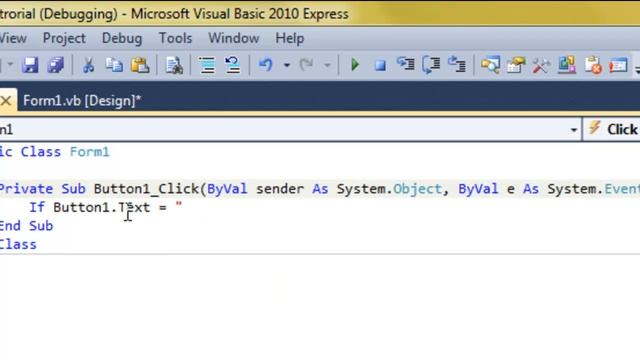
Task: Expand the Redo history dropdown arrow
Action: click(x=327, y=65)
